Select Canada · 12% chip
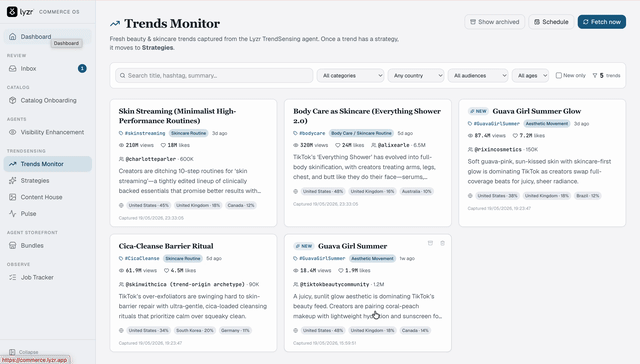This screenshot has width=640, height=364. tap(241, 205)
